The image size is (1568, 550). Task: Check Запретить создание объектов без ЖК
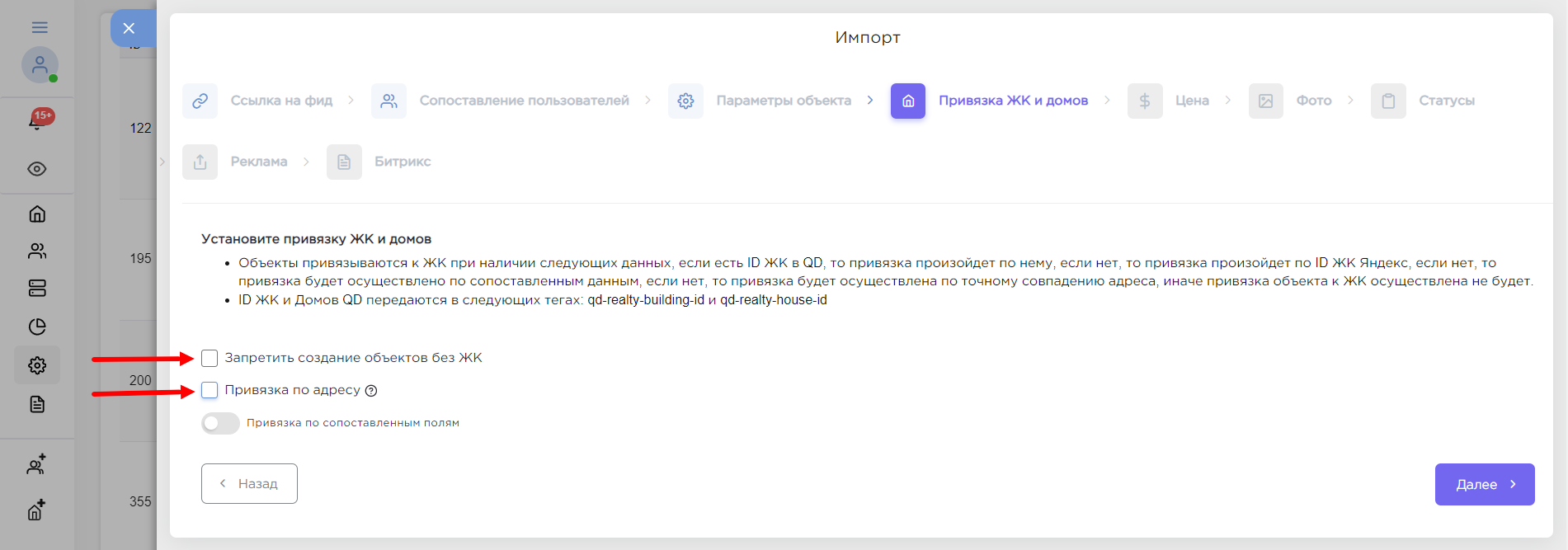point(210,358)
